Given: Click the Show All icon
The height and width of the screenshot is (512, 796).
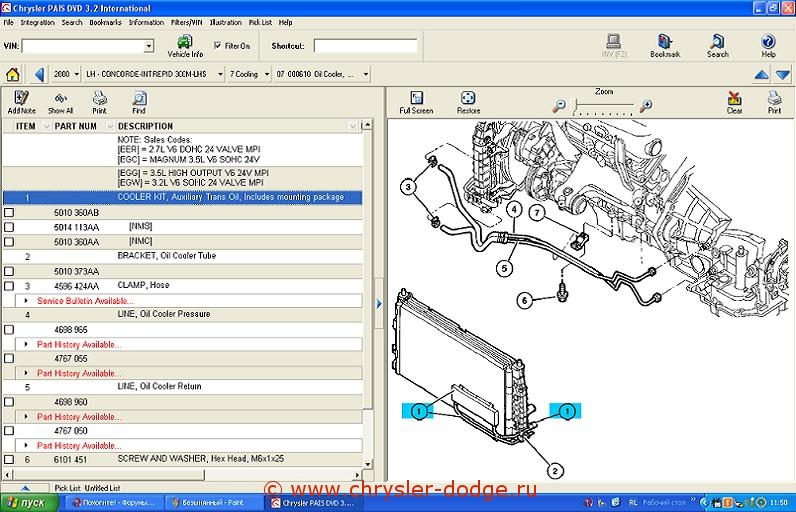Looking at the screenshot, I should coord(60,103).
